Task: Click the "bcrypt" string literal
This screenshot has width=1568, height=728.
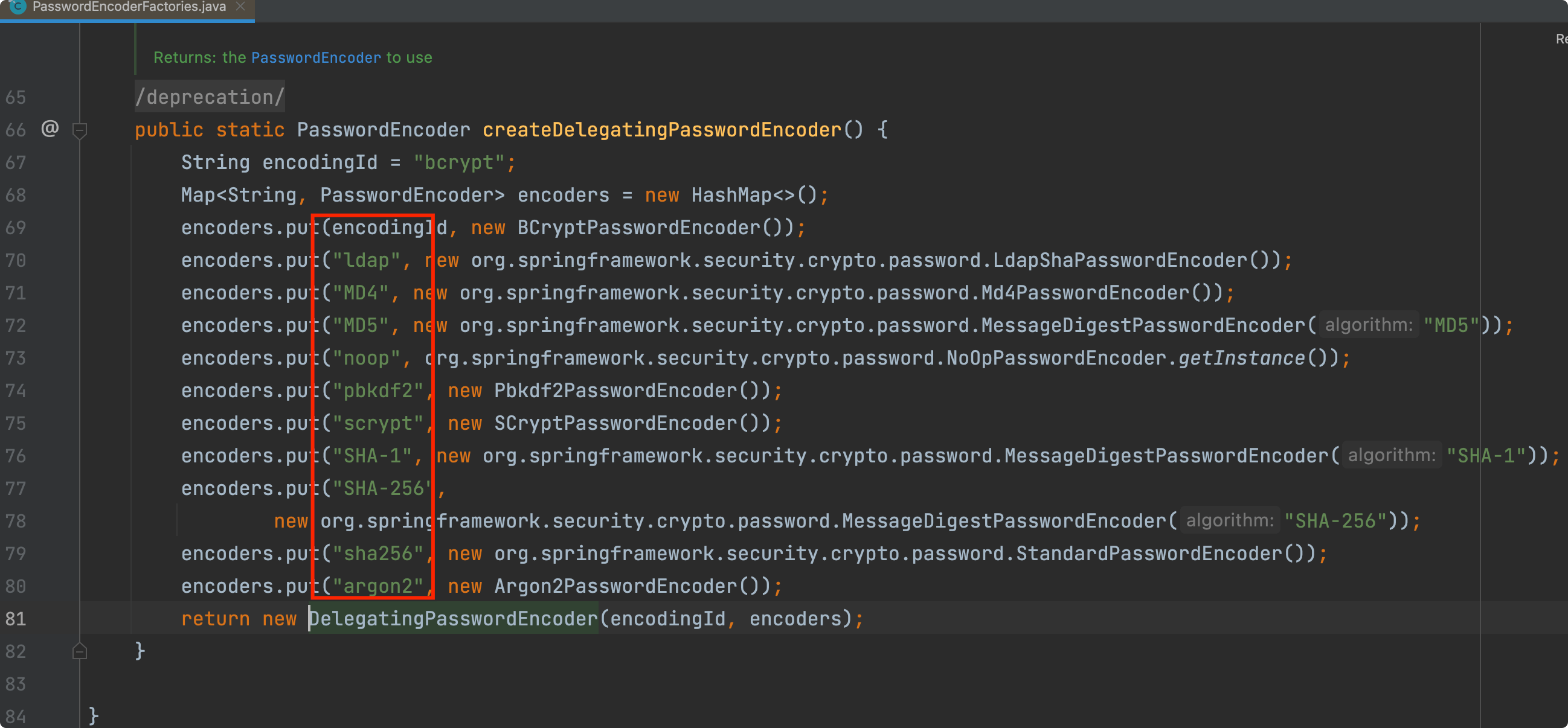Action: click(x=459, y=162)
